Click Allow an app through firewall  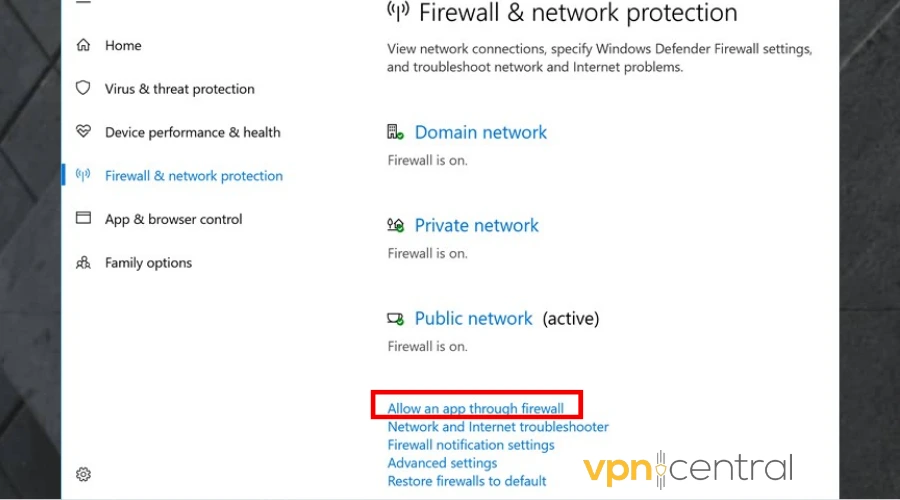(476, 408)
